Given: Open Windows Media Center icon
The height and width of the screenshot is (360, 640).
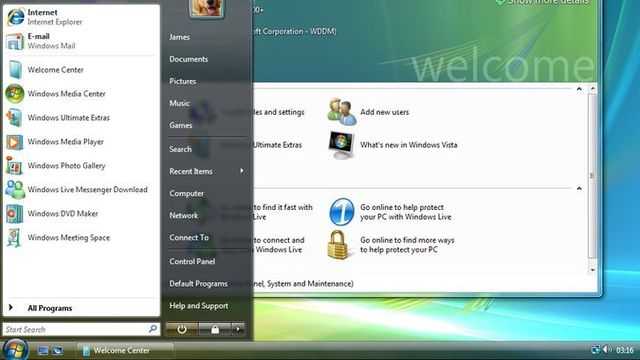Looking at the screenshot, I should pos(14,93).
